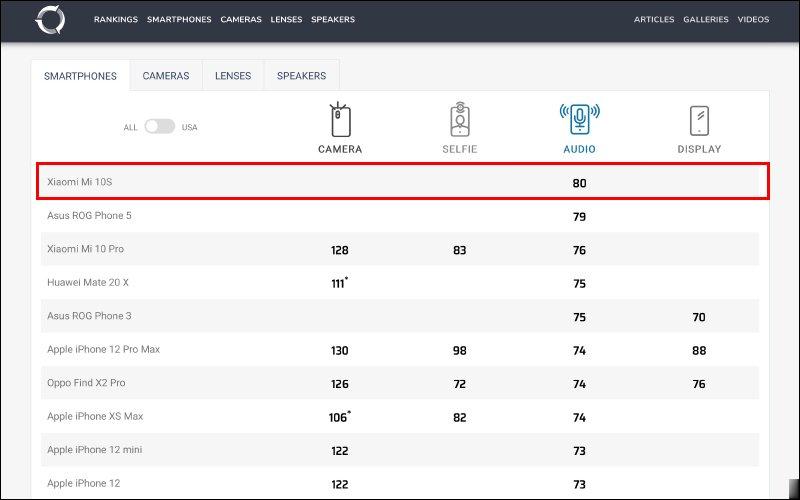Switch to the SPEAKERS tab

[x=302, y=76]
